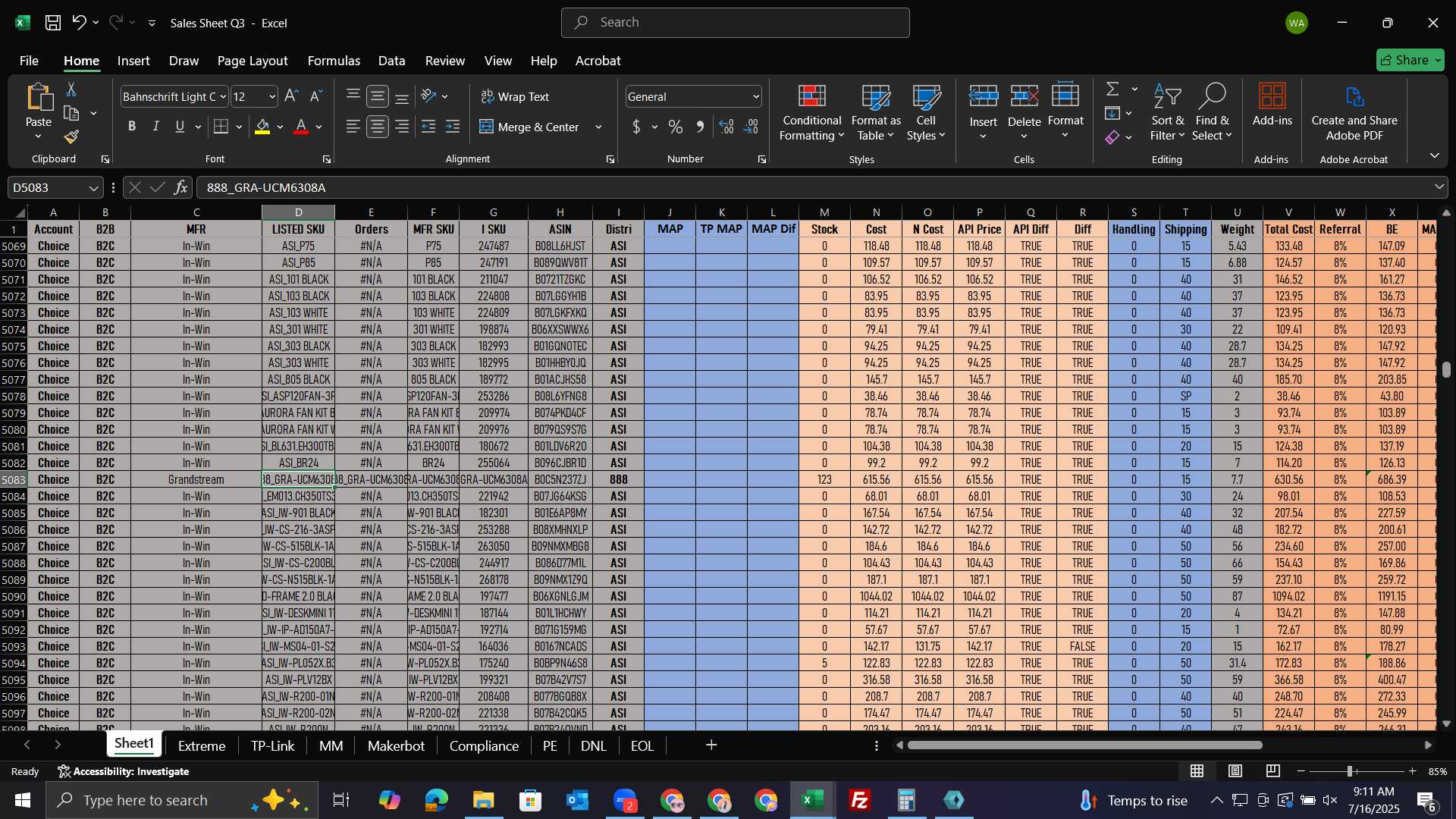Switch to Normal view in status bar

click(x=1197, y=771)
